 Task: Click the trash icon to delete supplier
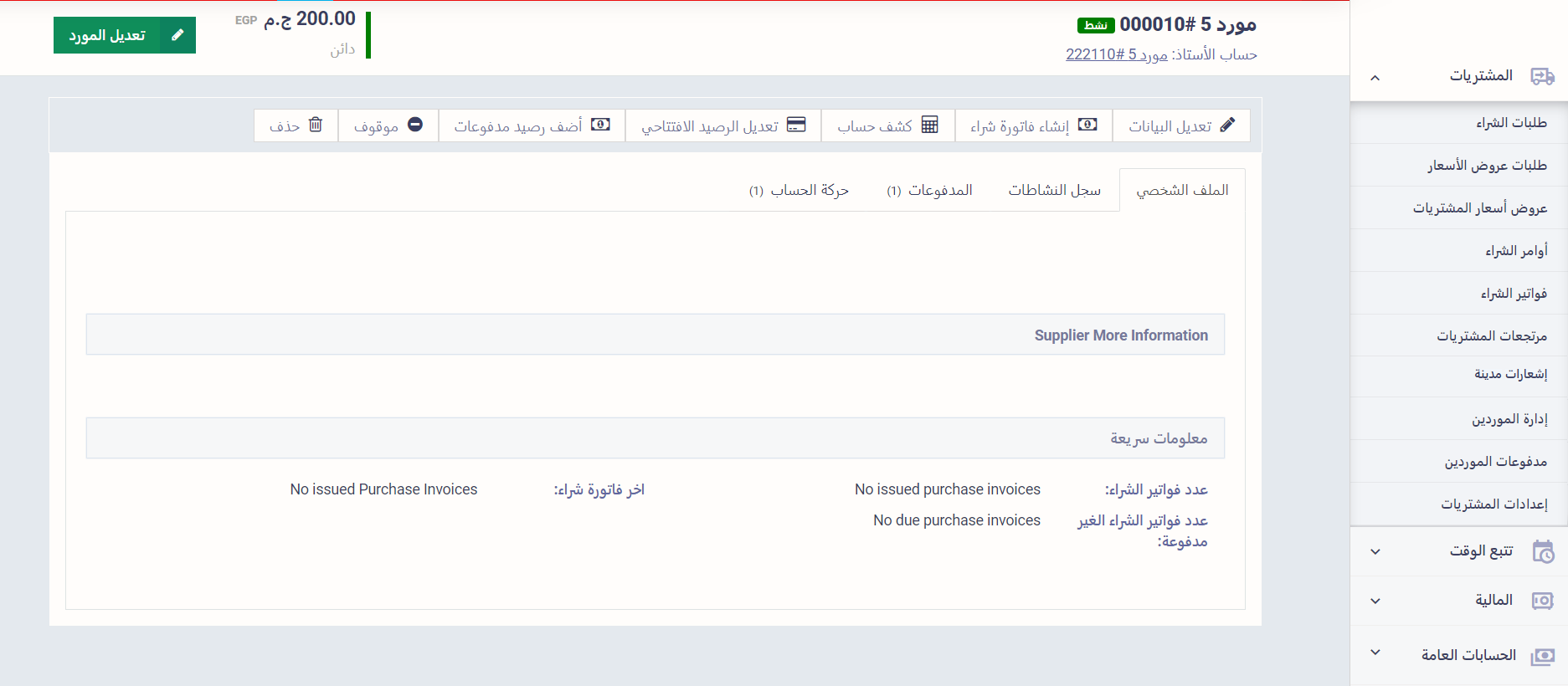coord(316,125)
